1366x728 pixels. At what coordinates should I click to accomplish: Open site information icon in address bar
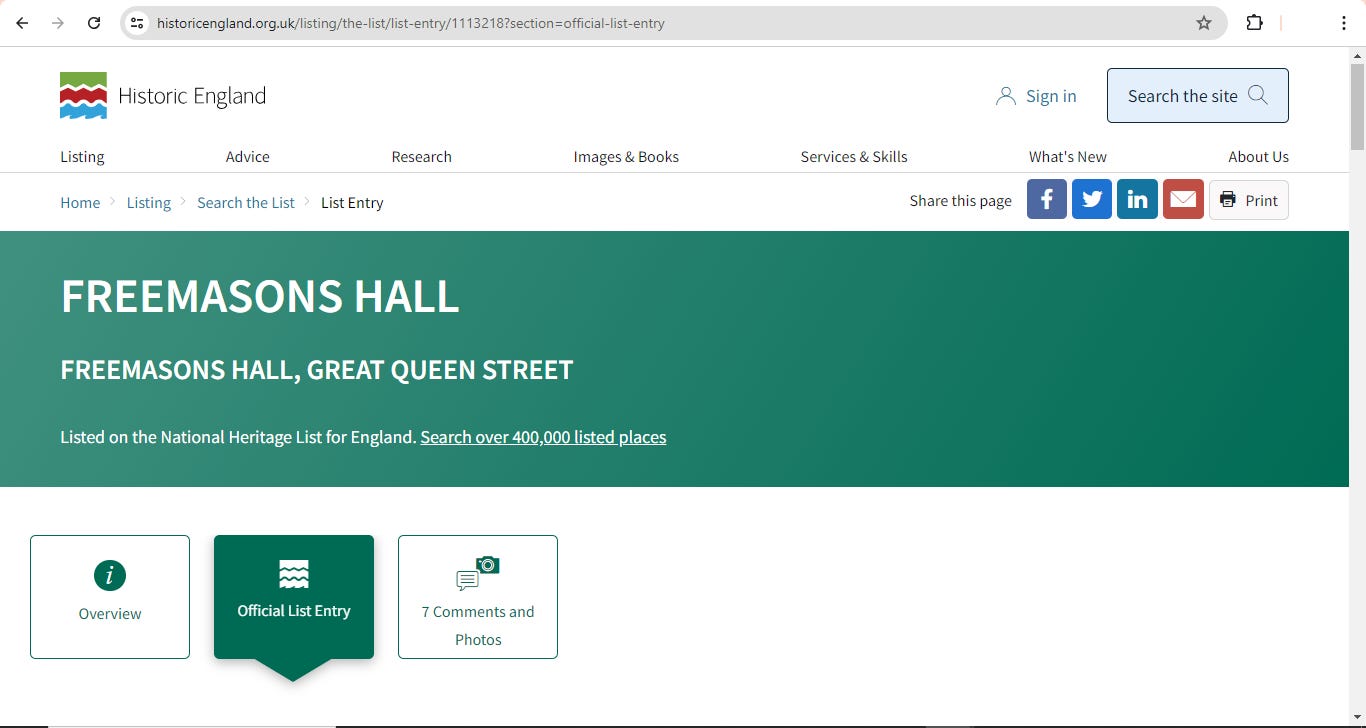[138, 23]
